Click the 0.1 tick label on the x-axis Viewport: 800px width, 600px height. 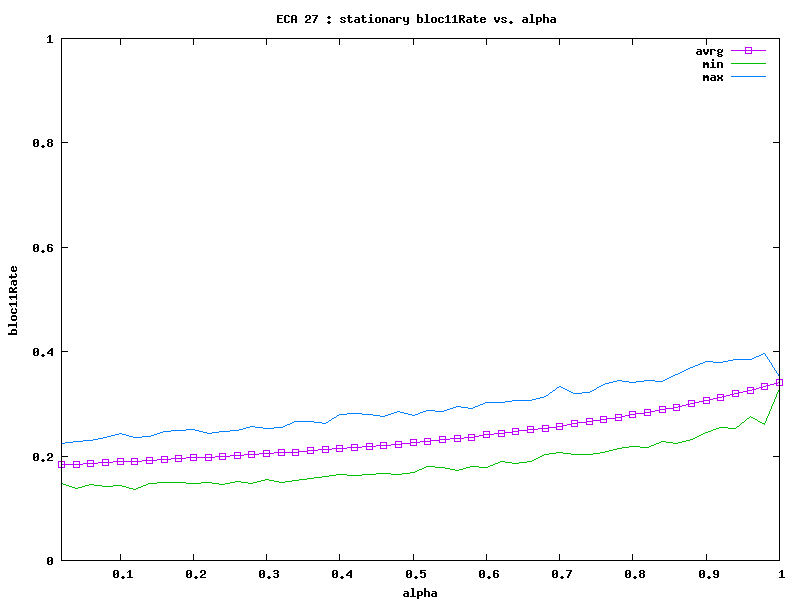121,575
